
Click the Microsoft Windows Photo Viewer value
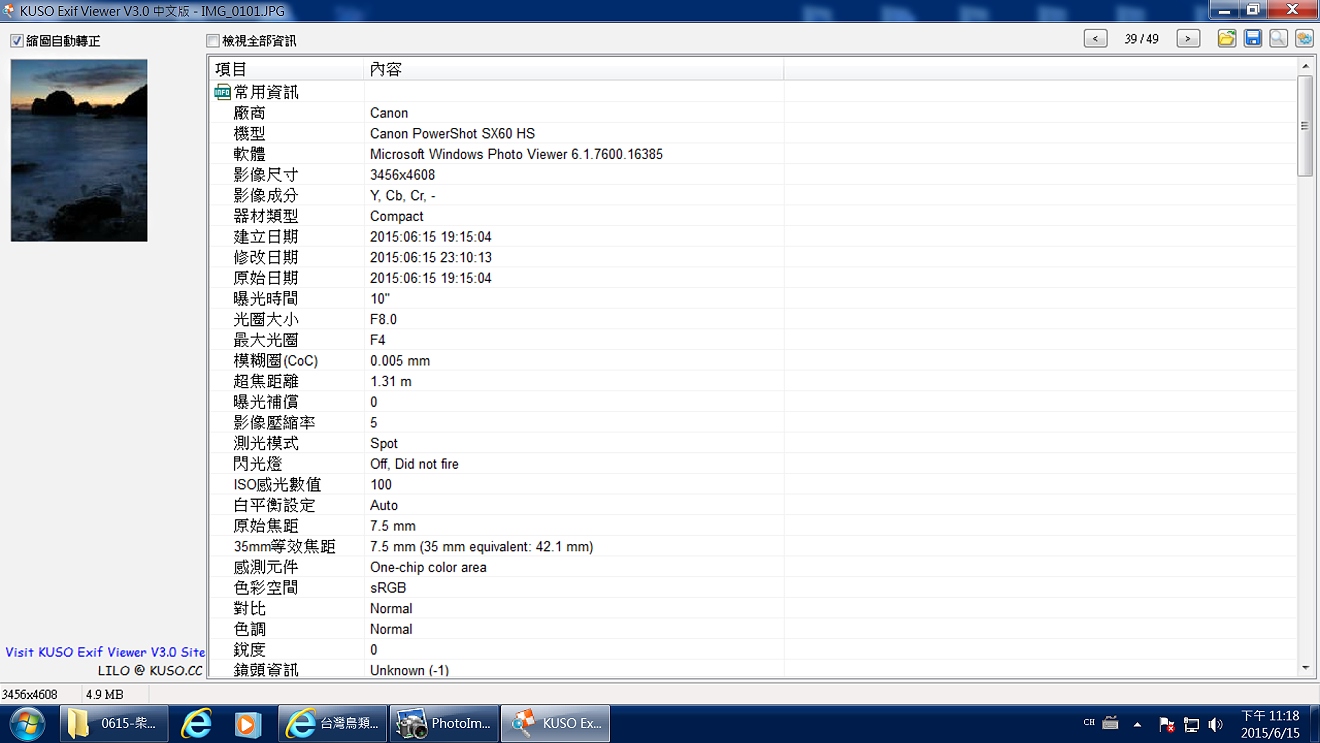click(516, 154)
